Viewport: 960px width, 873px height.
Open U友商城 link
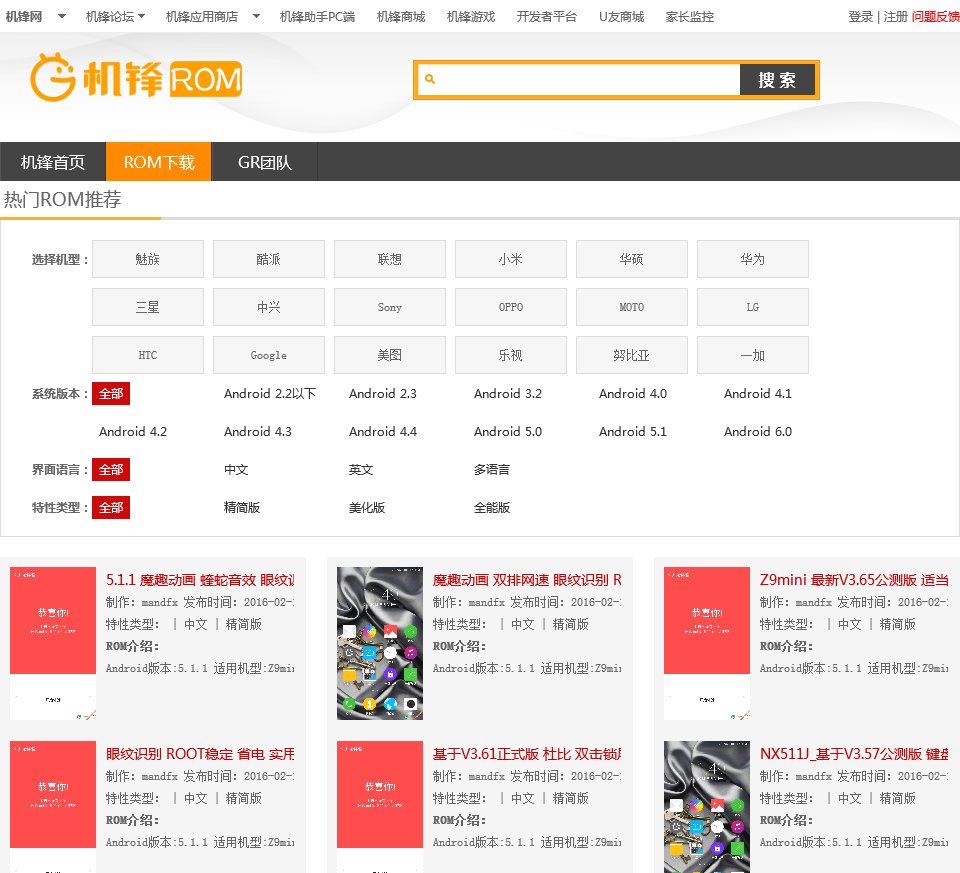pos(621,17)
